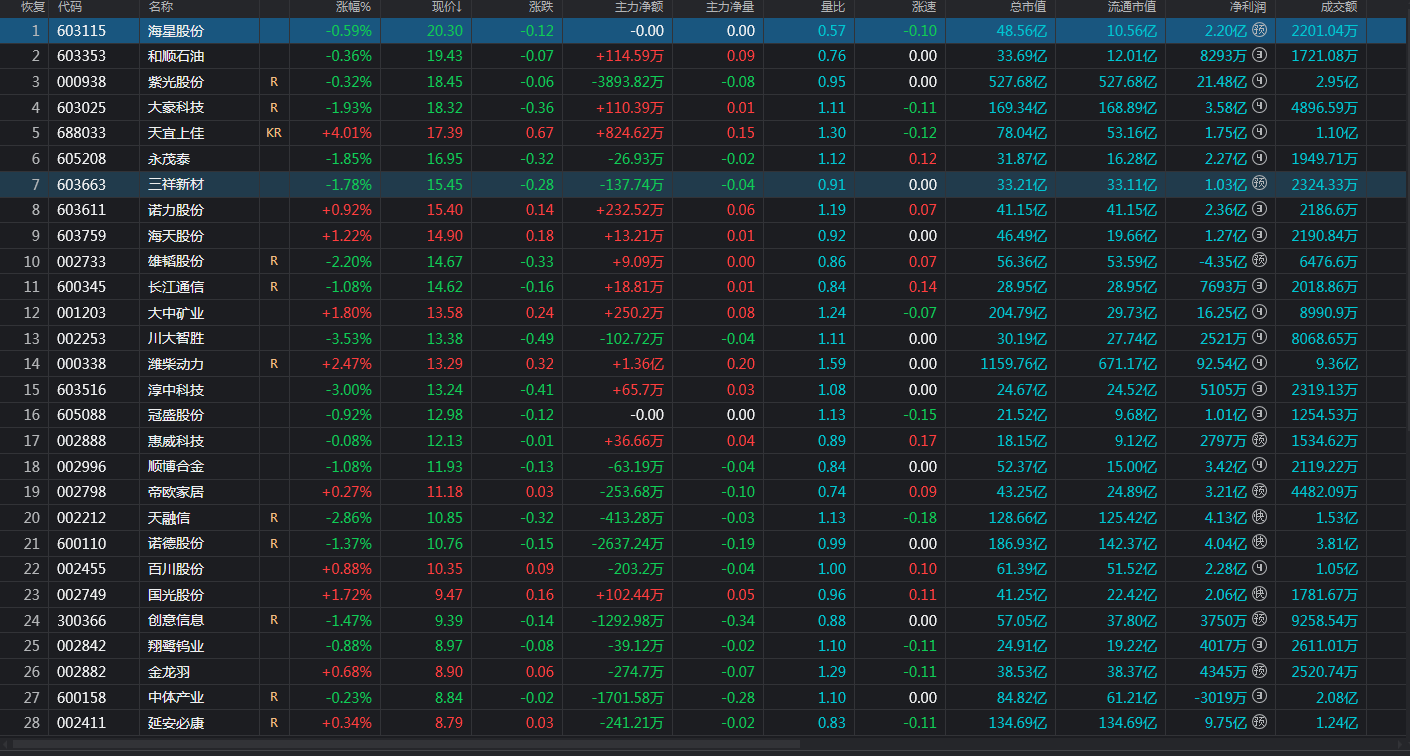Sort by the 涨速 column header
Screen dimensions: 1410x756
click(x=924, y=7)
